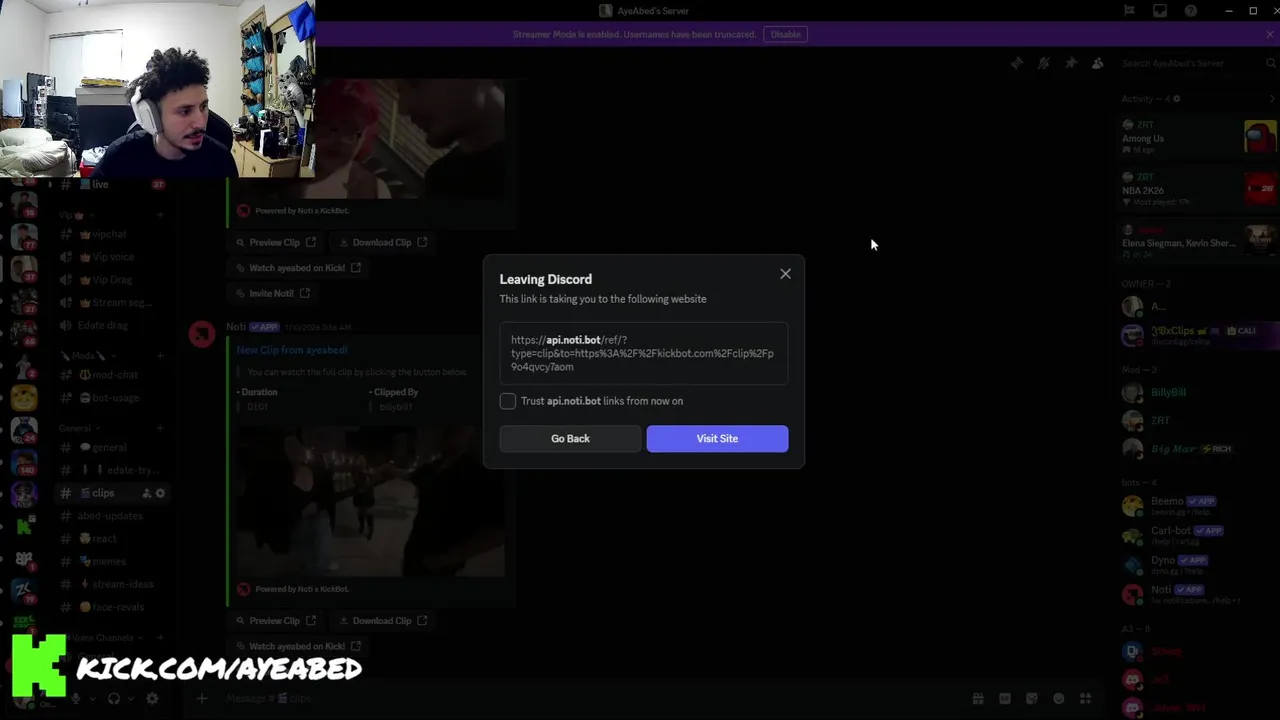Open NBA 2K26 activity card
Screen dimensions: 1280x720
1199,189
